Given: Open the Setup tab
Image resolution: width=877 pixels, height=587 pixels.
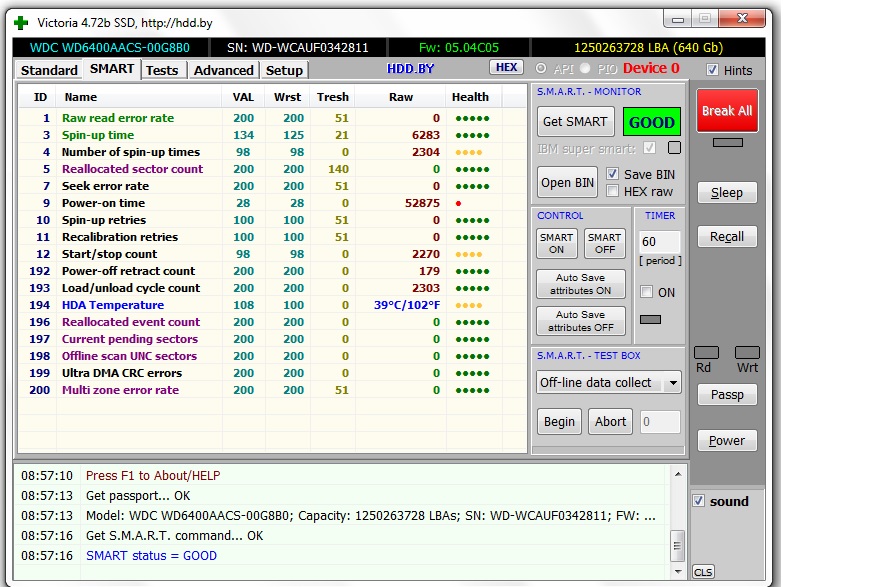Looking at the screenshot, I should pos(284,70).
